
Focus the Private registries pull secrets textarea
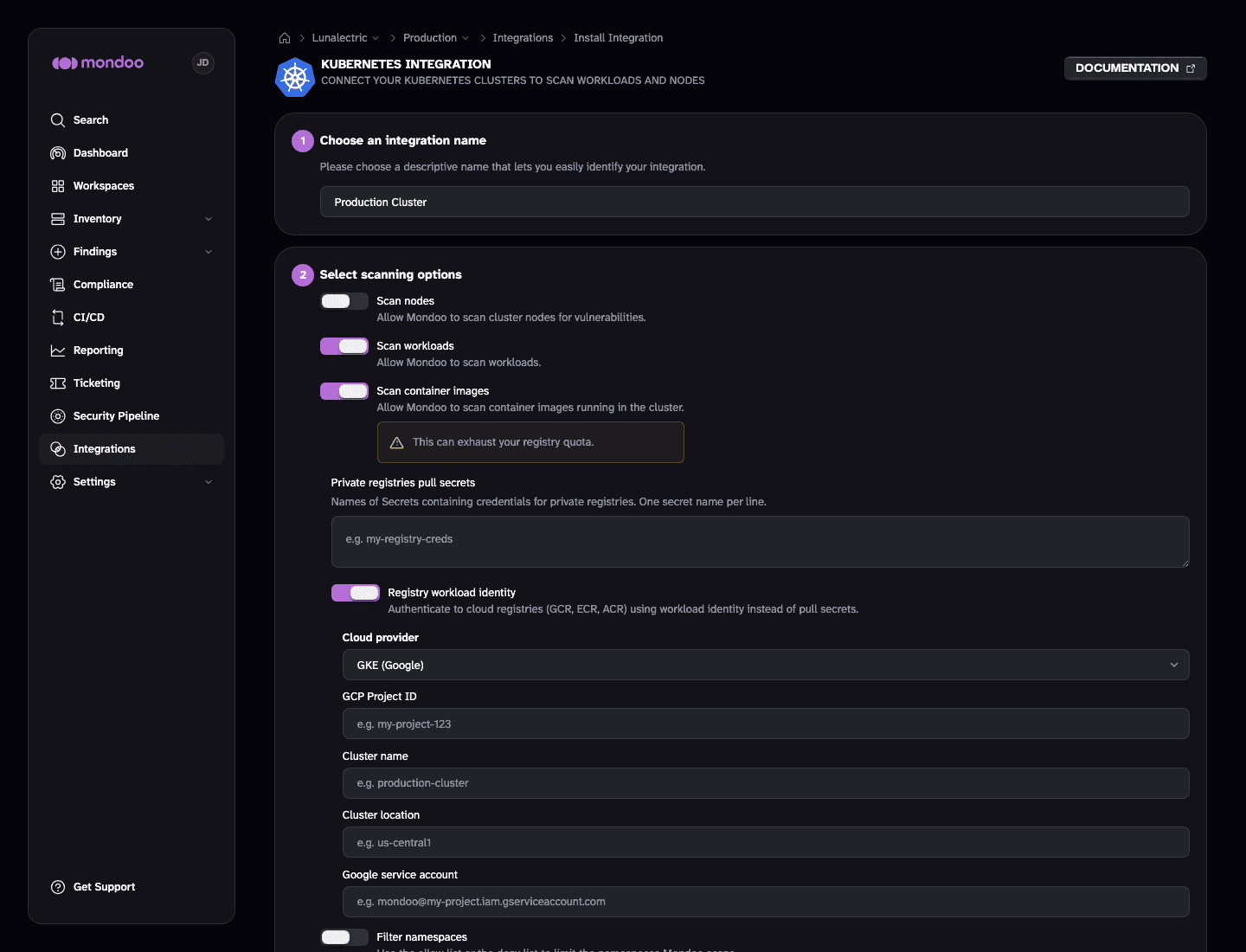(x=761, y=542)
